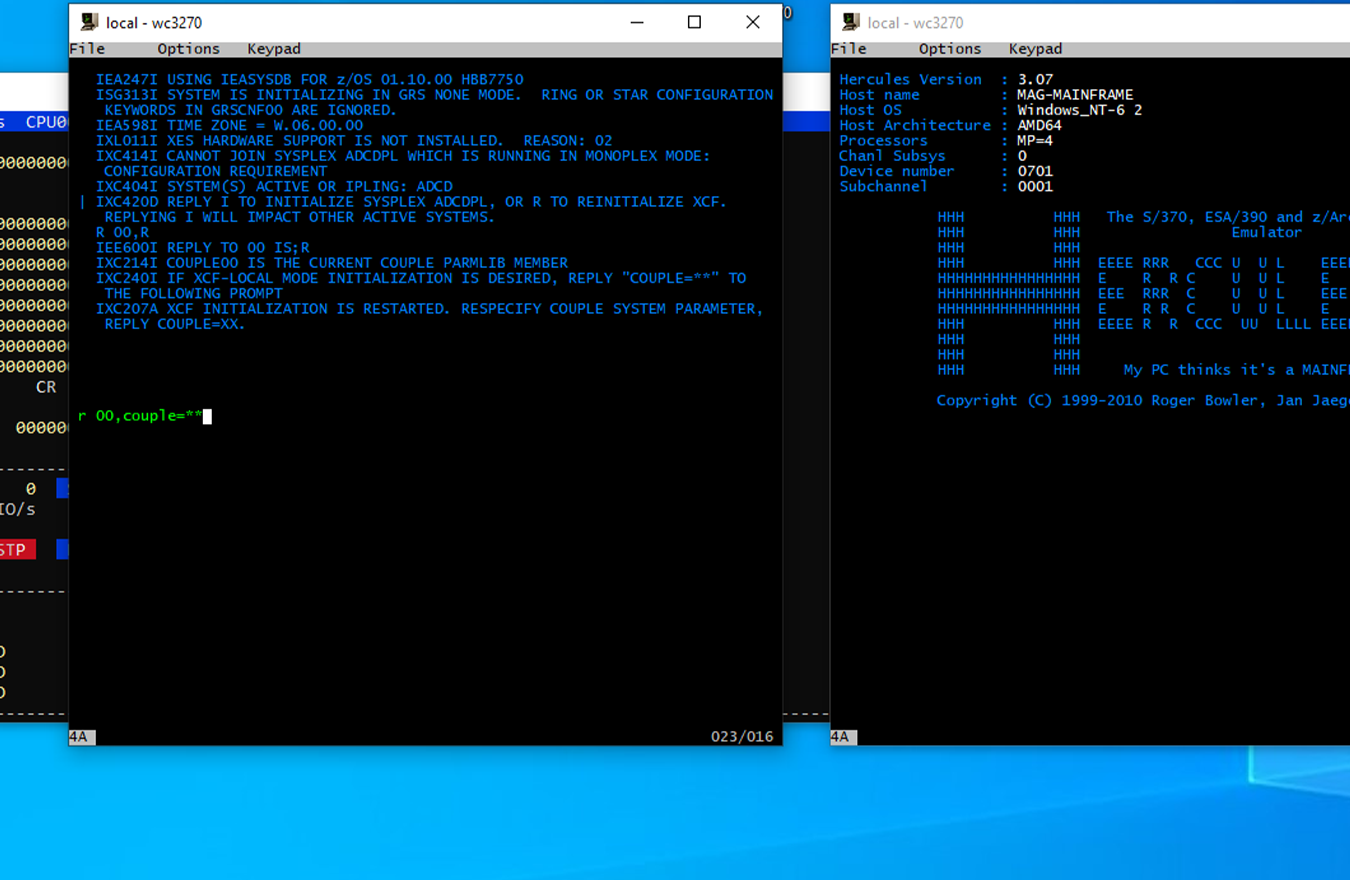
Task: Minimize the left wc3270 window
Action: 637,22
